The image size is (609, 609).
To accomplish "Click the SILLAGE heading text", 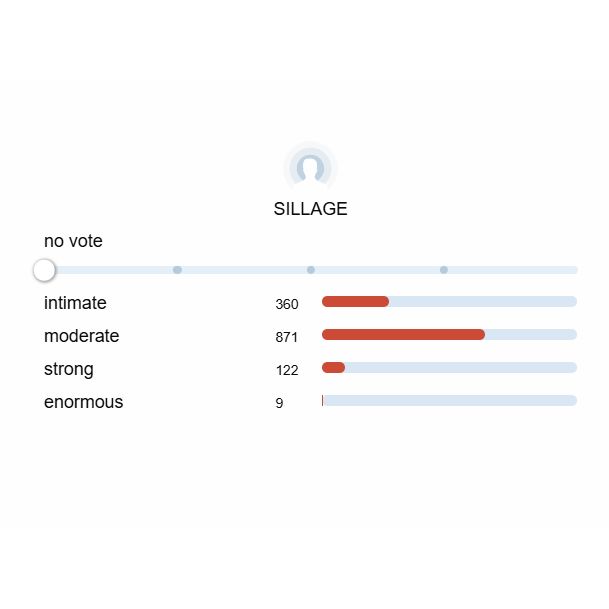I will pos(310,209).
